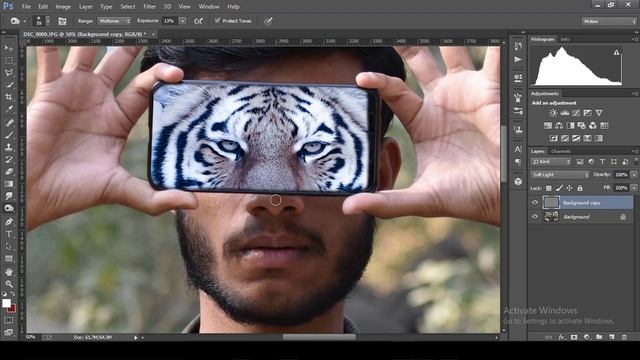Select the Pen tool

click(9, 222)
